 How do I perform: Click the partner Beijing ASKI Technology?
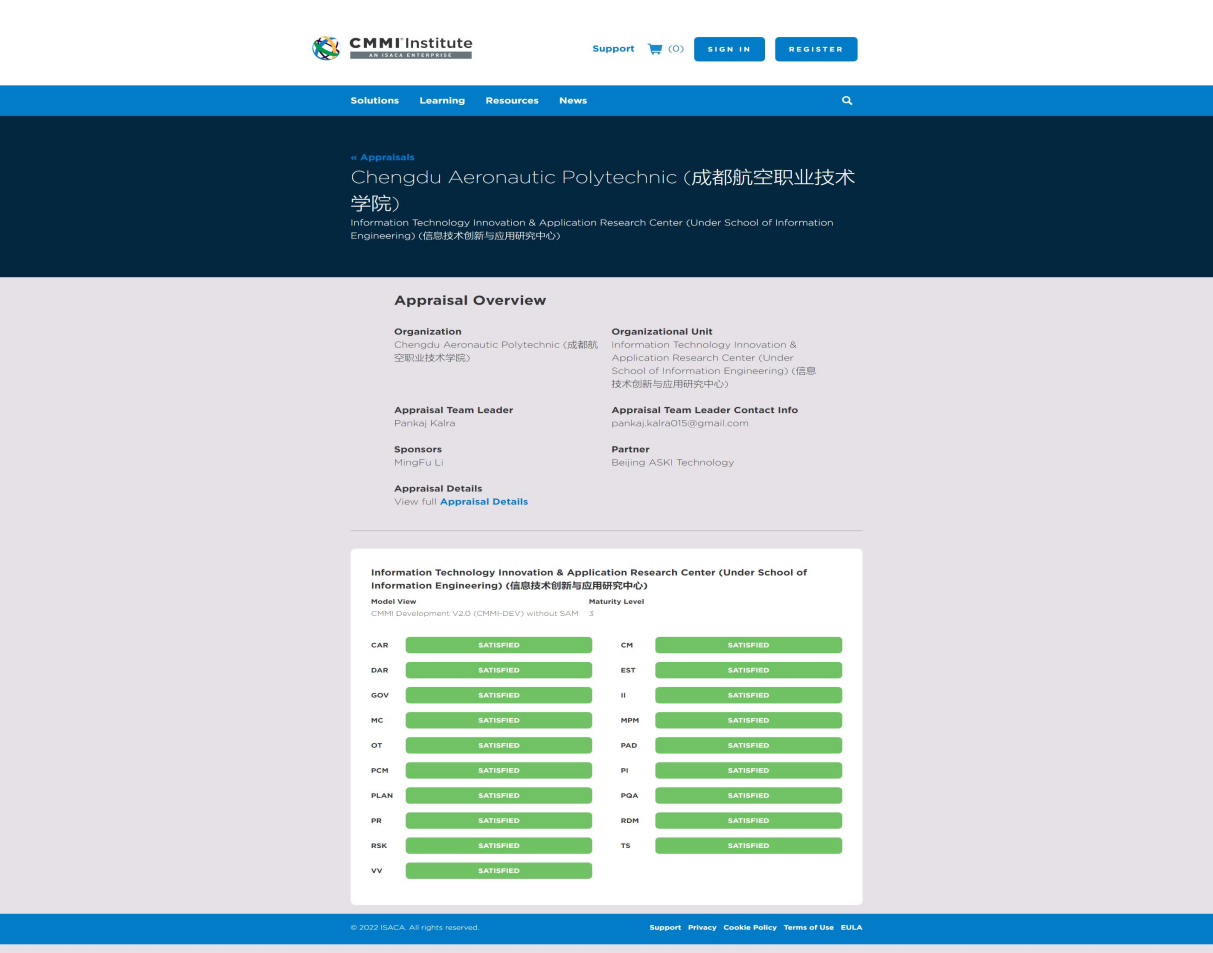(672, 463)
